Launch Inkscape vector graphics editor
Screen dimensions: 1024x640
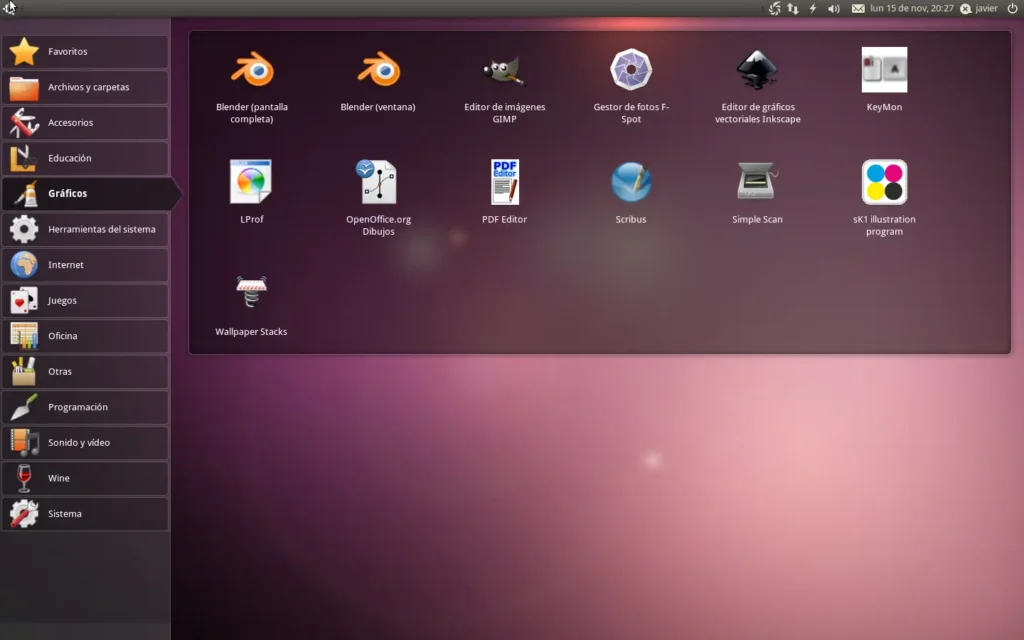(x=757, y=71)
